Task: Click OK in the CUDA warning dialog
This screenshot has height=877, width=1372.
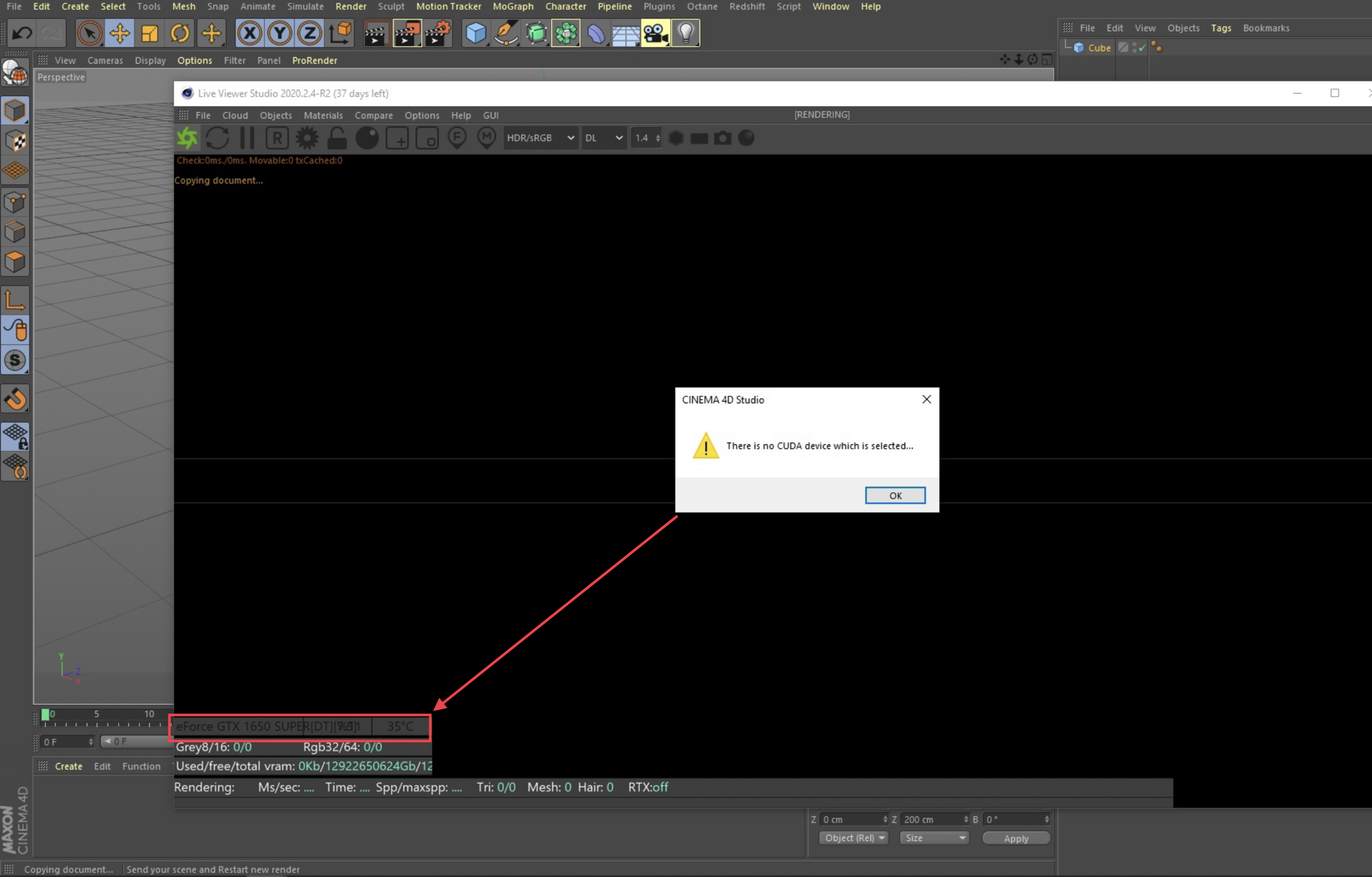Action: tap(895, 495)
